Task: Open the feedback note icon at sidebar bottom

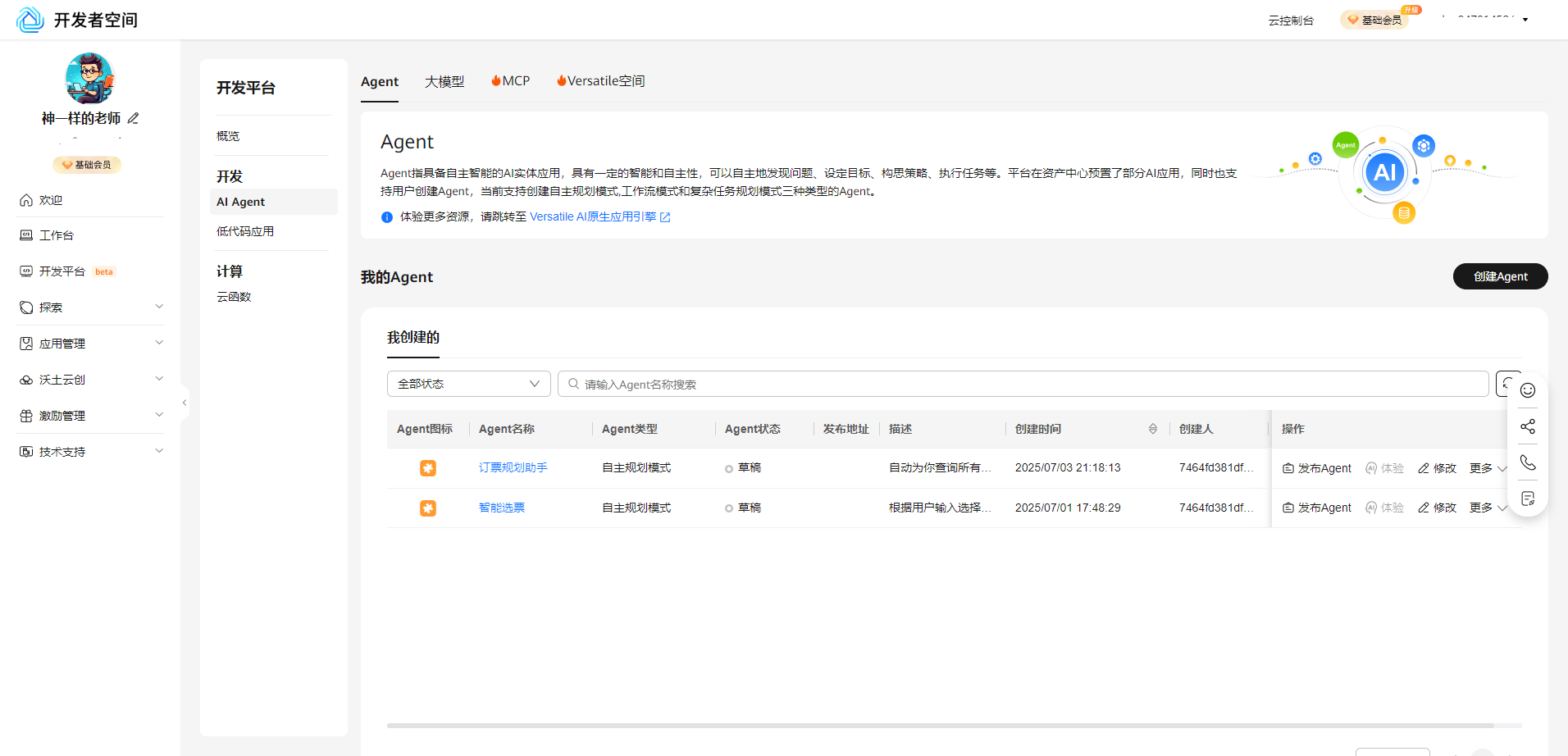Action: coord(1527,498)
